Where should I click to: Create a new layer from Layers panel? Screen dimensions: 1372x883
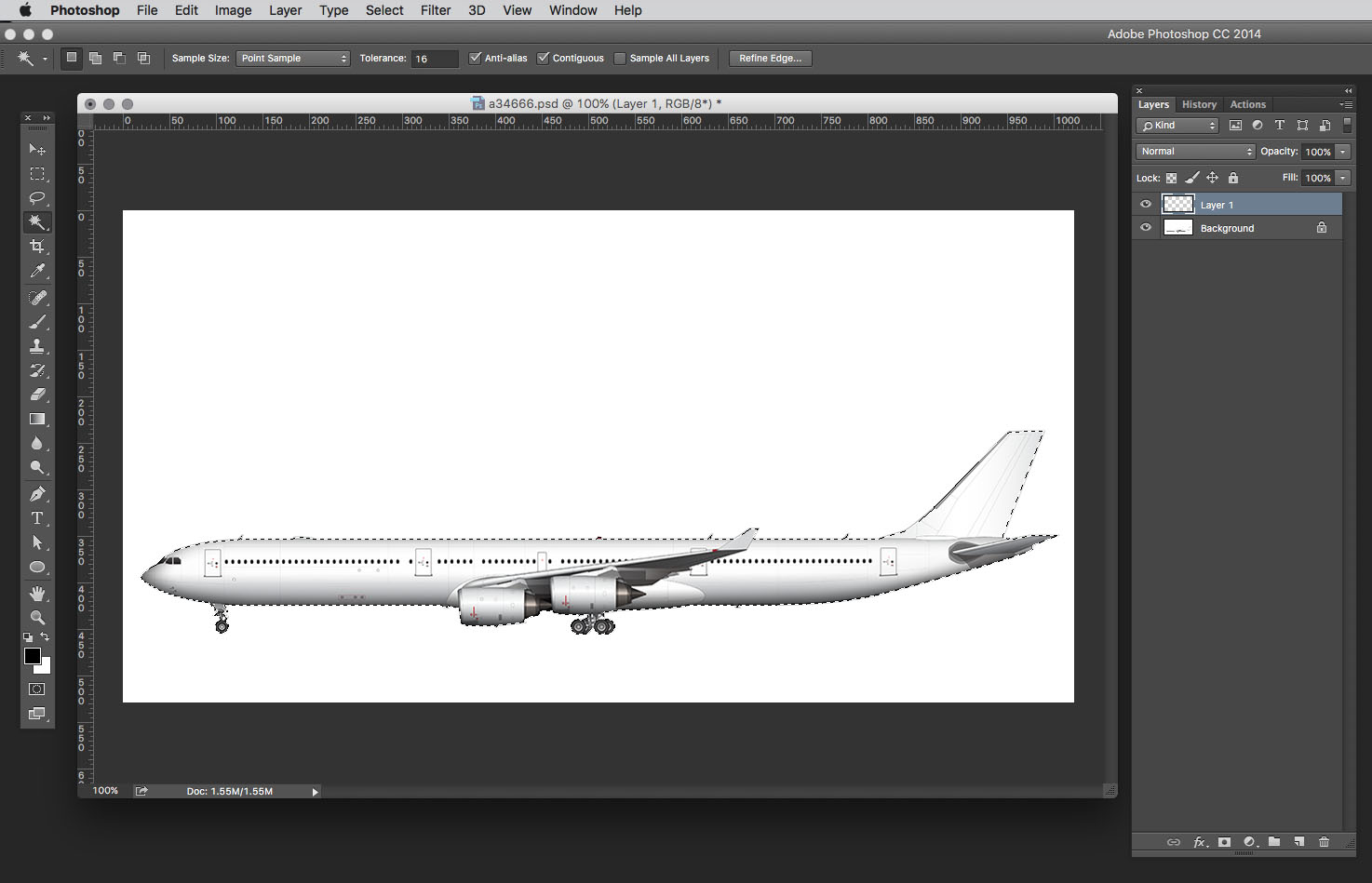point(1299,842)
